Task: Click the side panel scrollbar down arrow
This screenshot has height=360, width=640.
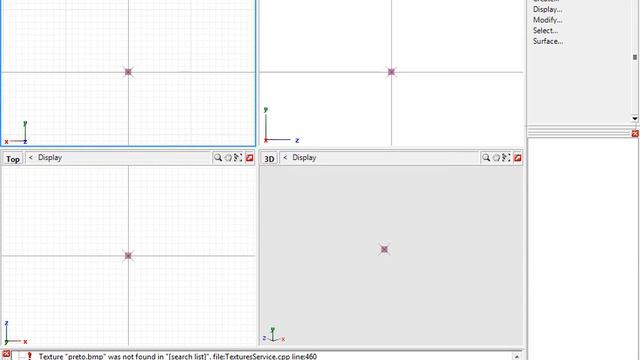Action: (x=635, y=118)
